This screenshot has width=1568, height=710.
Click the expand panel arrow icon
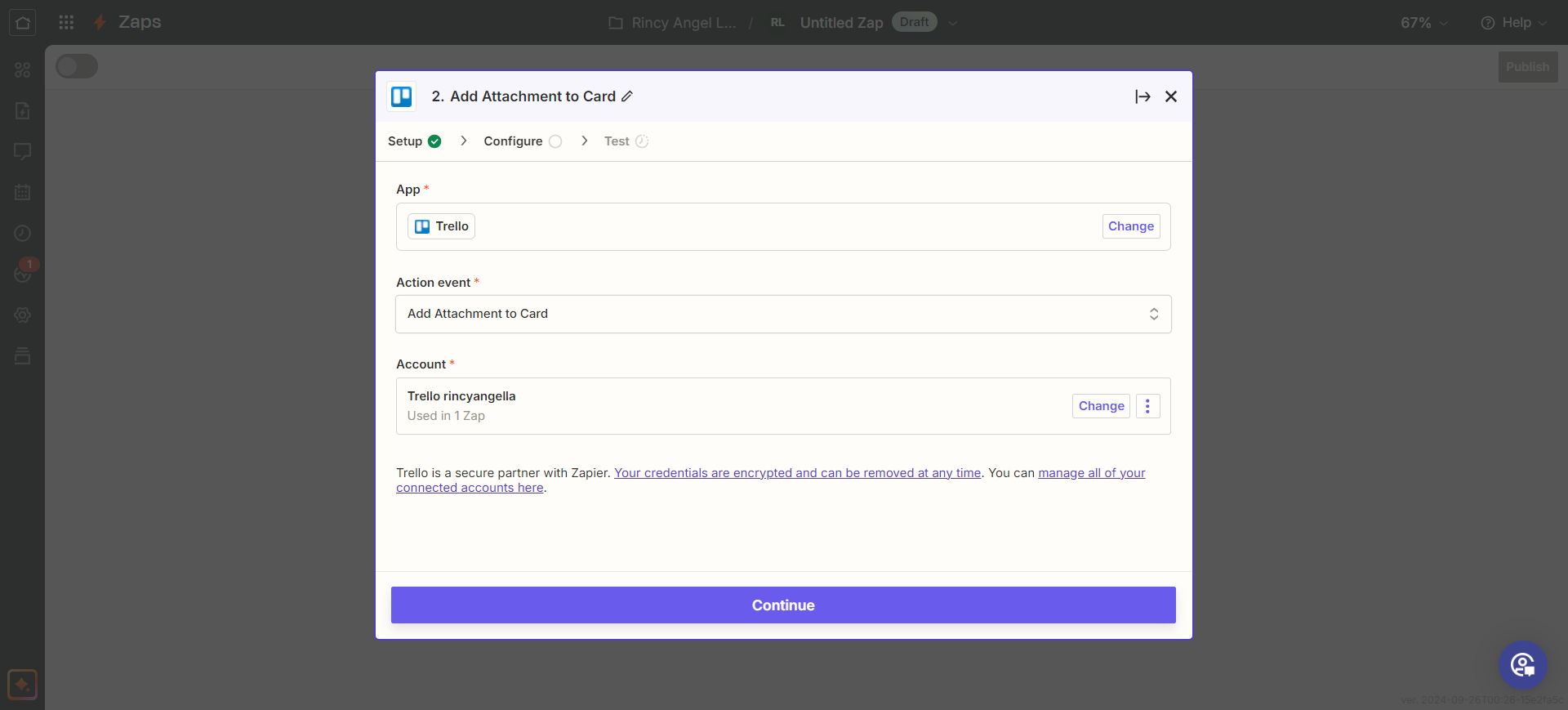point(1143,96)
